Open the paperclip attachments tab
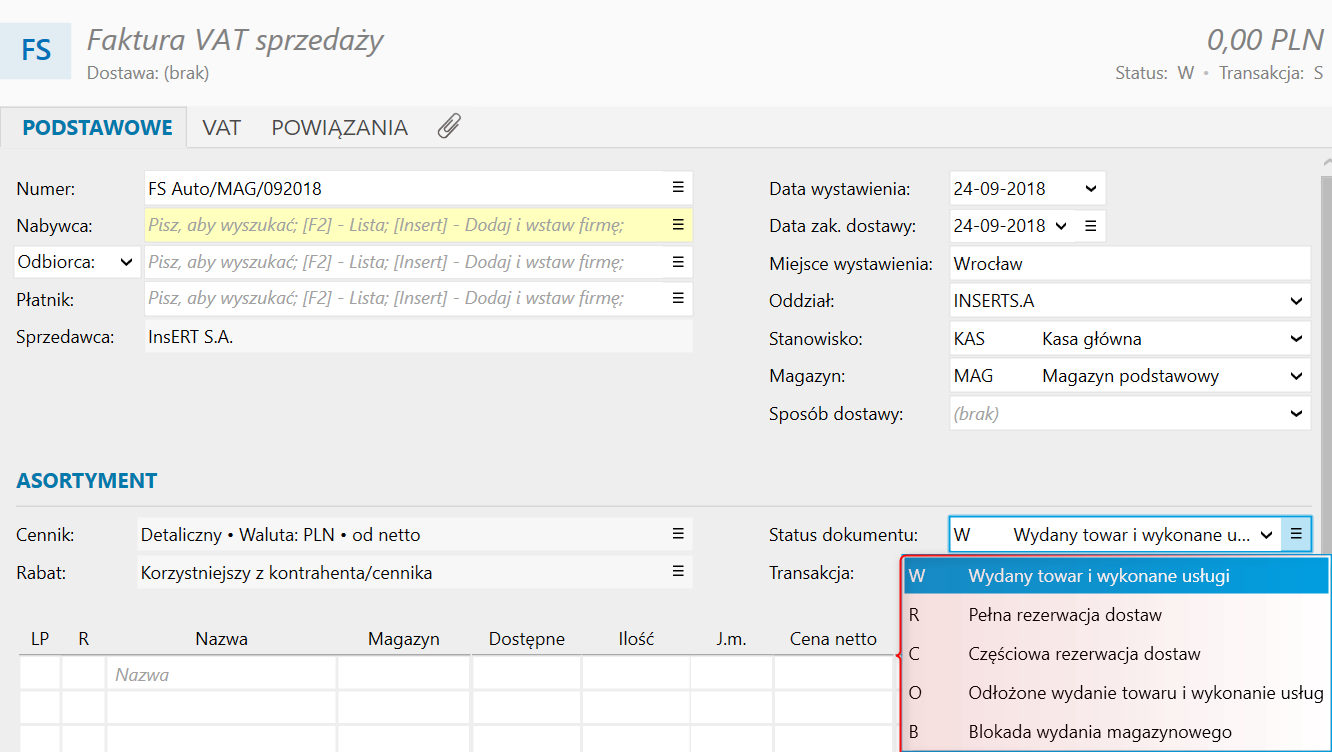 click(x=449, y=127)
